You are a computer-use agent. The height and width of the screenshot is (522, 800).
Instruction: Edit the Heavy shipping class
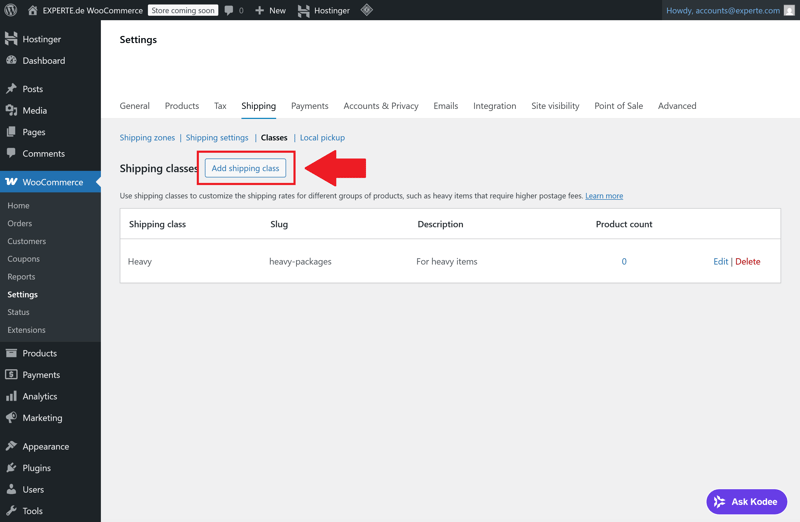(720, 262)
